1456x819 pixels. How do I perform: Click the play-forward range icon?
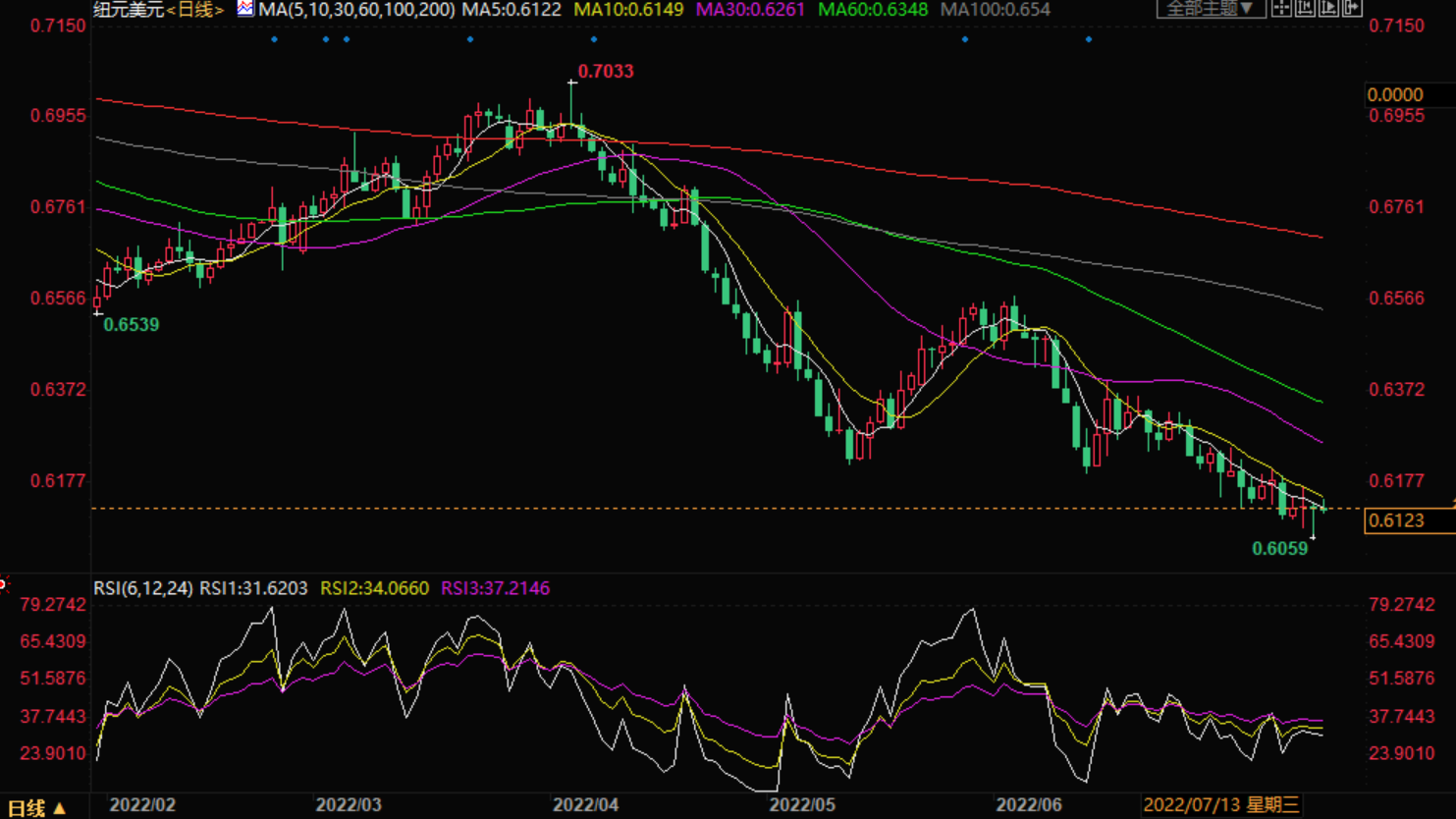(x=1328, y=8)
